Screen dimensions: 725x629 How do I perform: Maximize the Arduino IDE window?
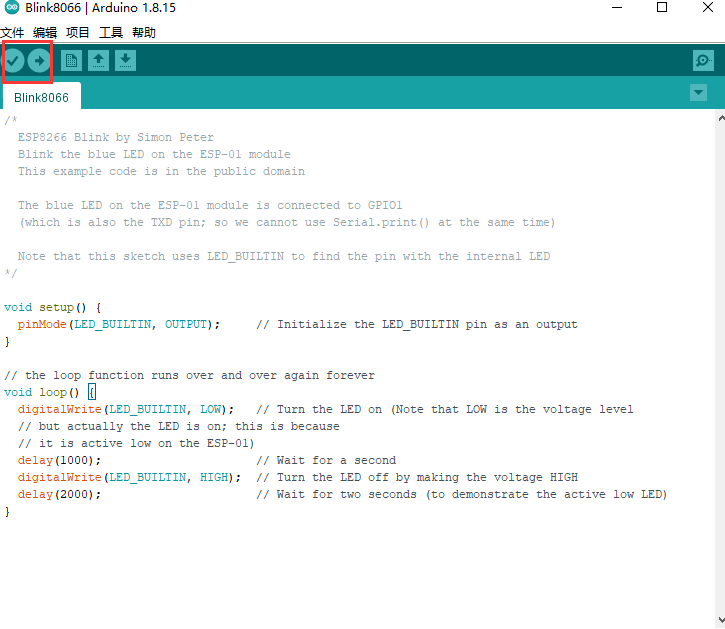pos(661,8)
